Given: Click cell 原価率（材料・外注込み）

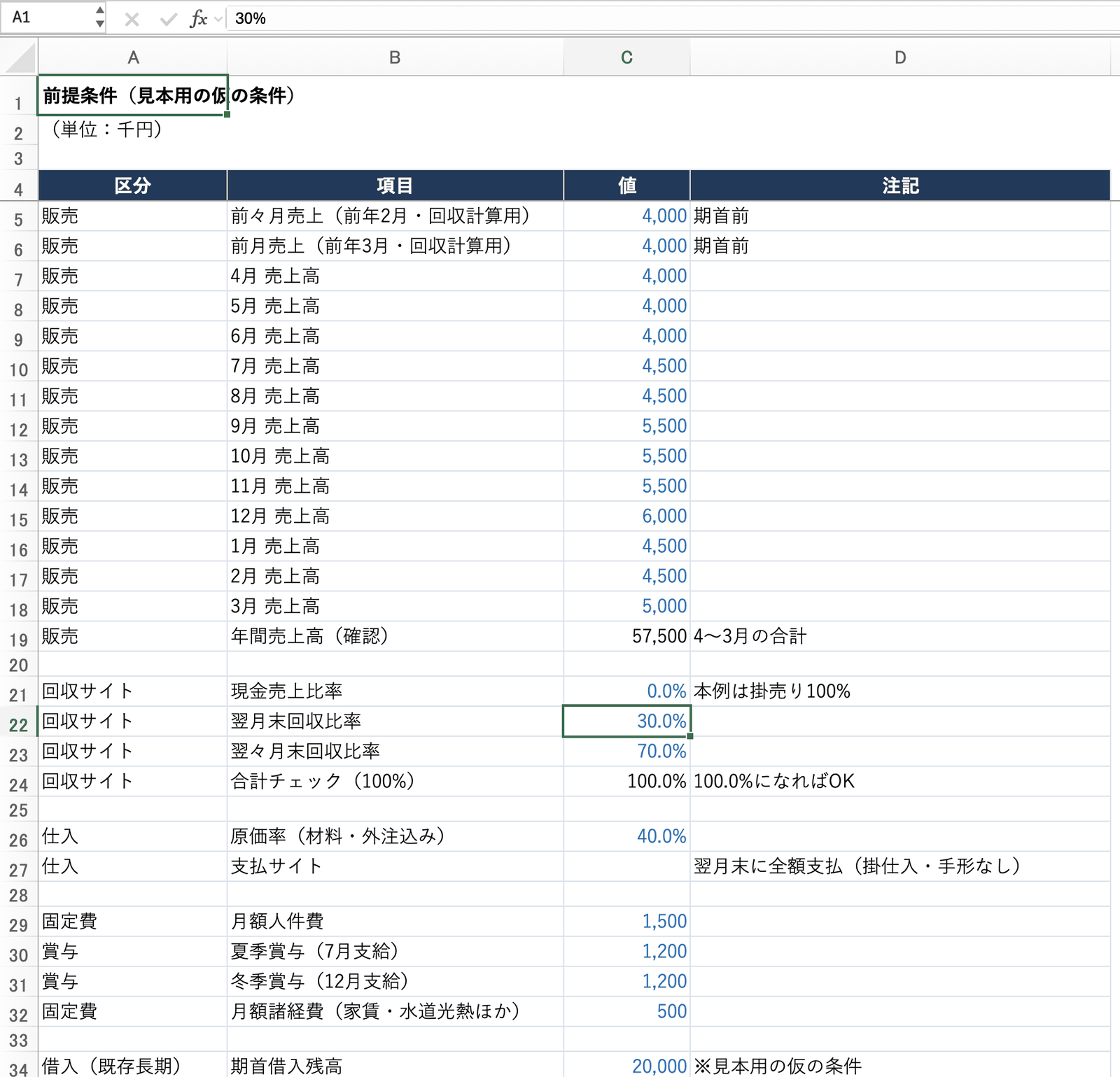Looking at the screenshot, I should tap(395, 836).
